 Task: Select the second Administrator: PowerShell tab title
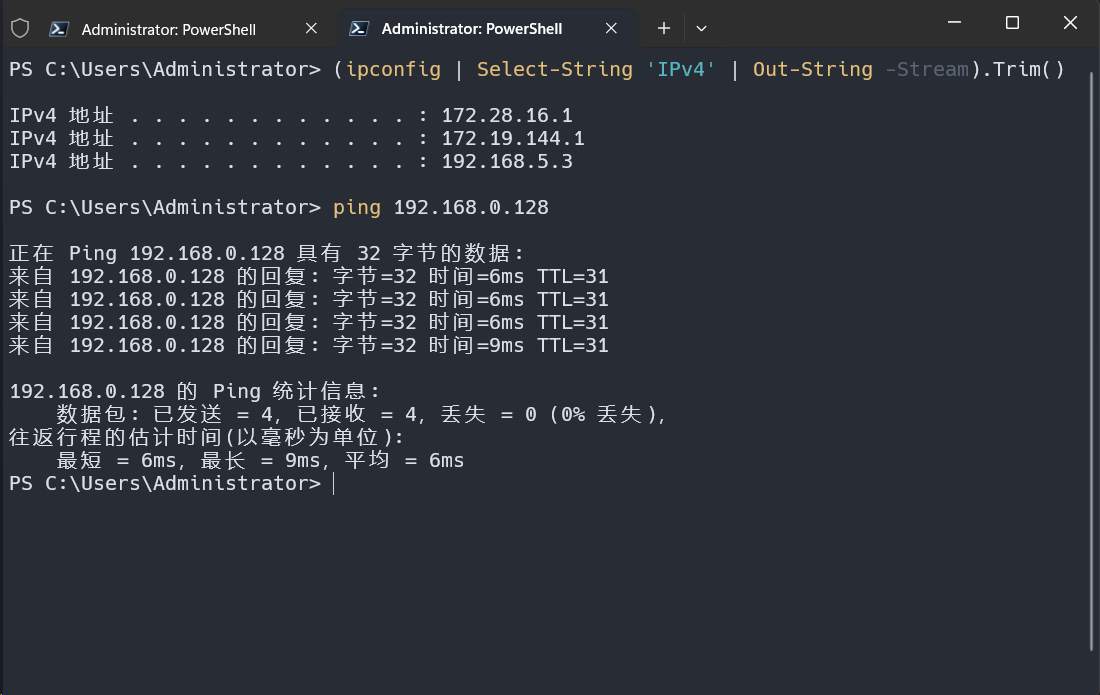pyautogui.click(x=471, y=29)
